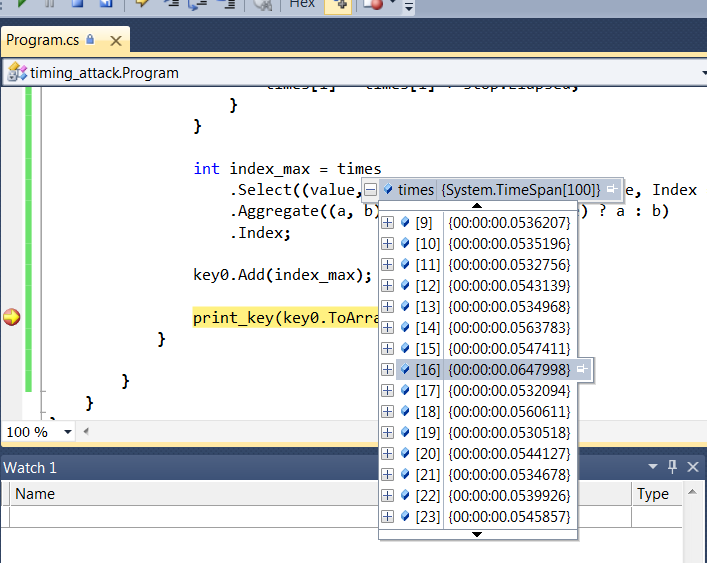
Task: Click the value 00:00:00.0647998
Action: click(509, 370)
